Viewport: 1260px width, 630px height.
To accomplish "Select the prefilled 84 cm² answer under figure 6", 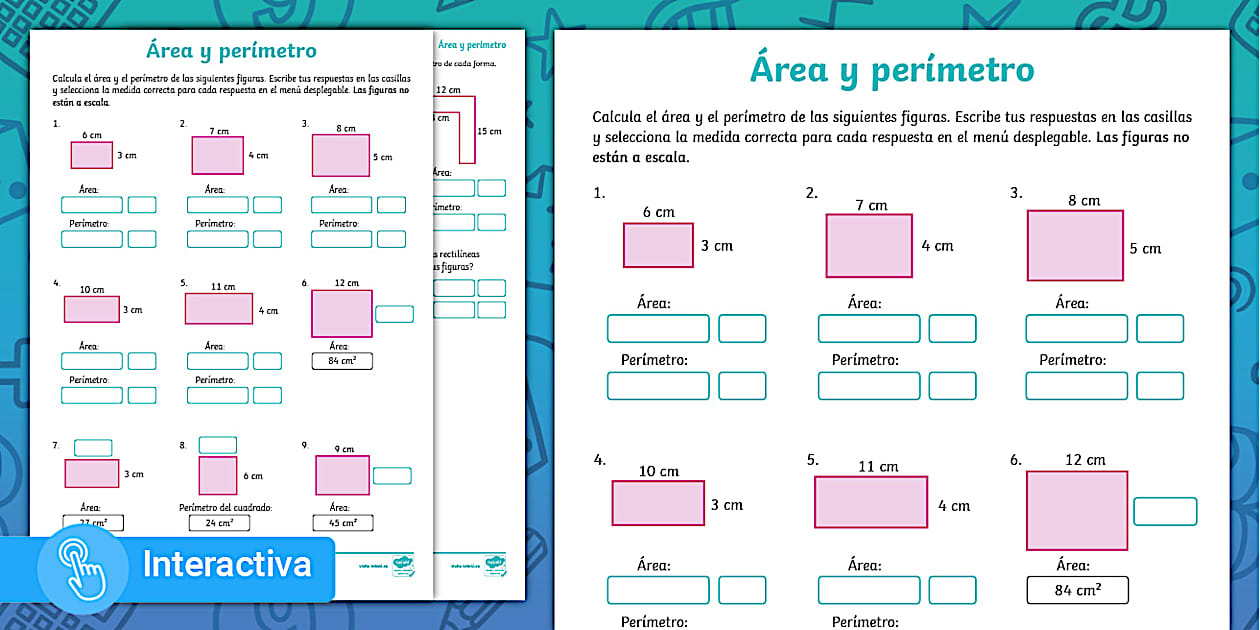I will 1077,589.
